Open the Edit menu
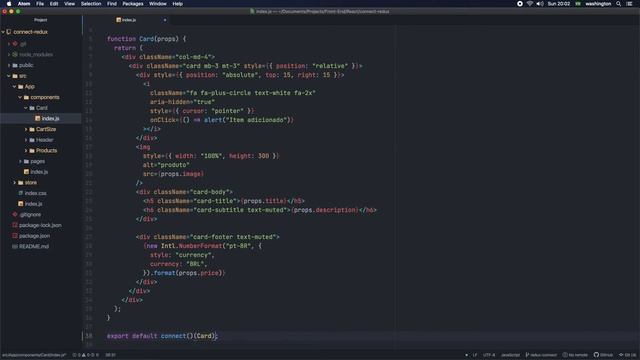This screenshot has width=640, height=360. [x=54, y=4]
